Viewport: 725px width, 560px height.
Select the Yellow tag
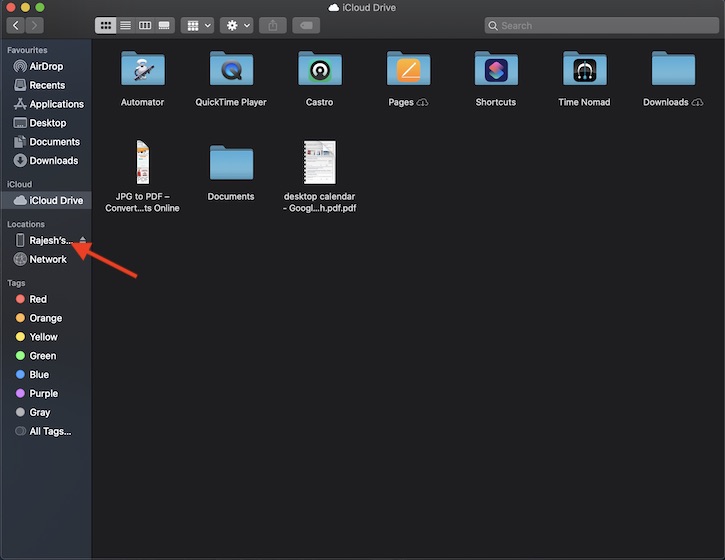(46, 337)
